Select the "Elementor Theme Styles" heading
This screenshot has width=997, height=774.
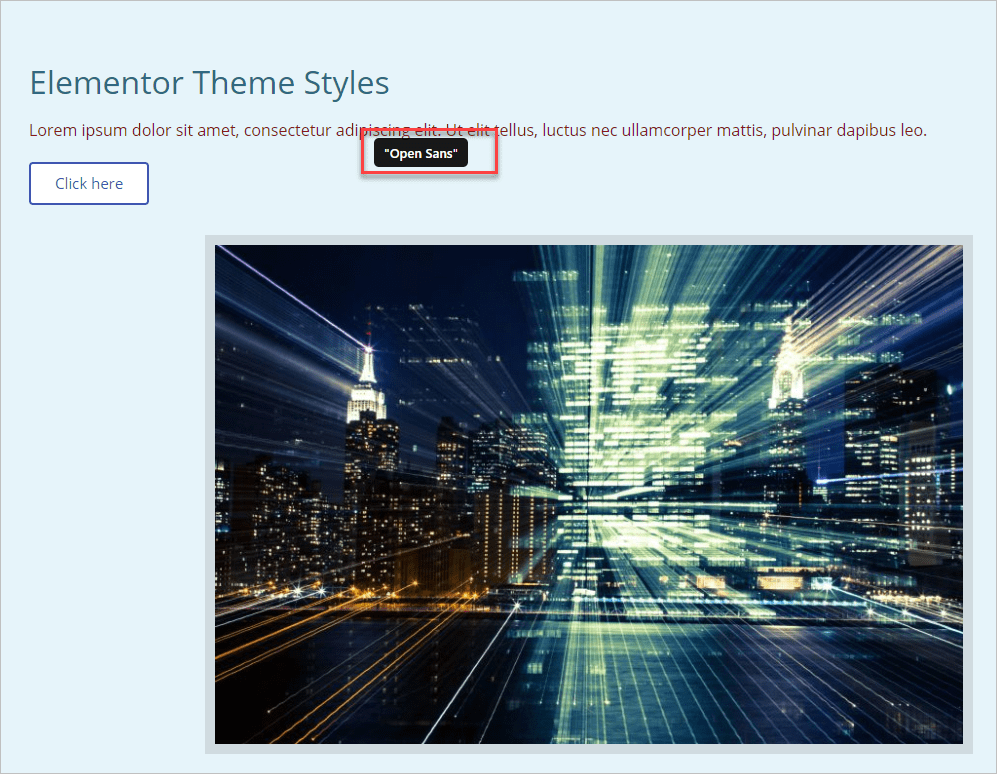pos(209,82)
